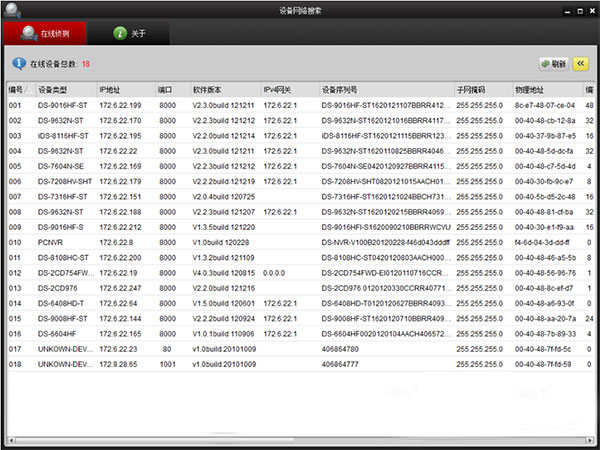Switch to the 关于 about tab
The width and height of the screenshot is (600, 450).
tap(128, 33)
